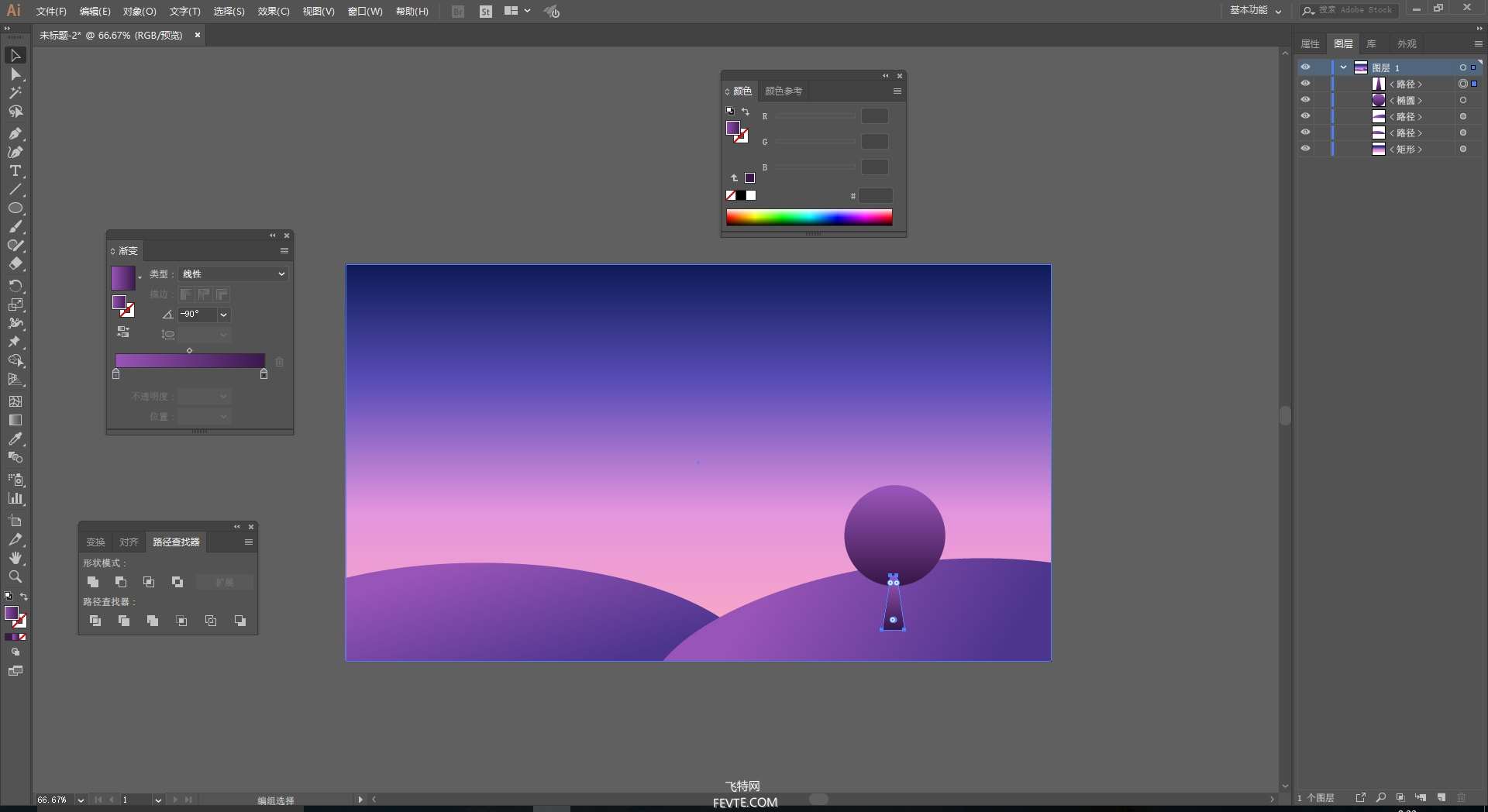Select the Line Segment tool
This screenshot has height=812, width=1488.
click(15, 189)
